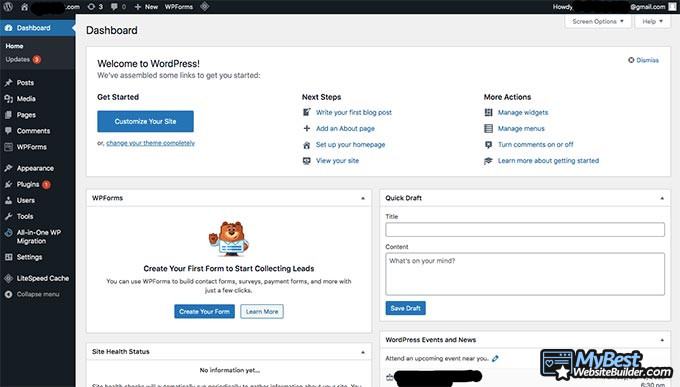Click the New content button
The image size is (680, 387).
(146, 7)
